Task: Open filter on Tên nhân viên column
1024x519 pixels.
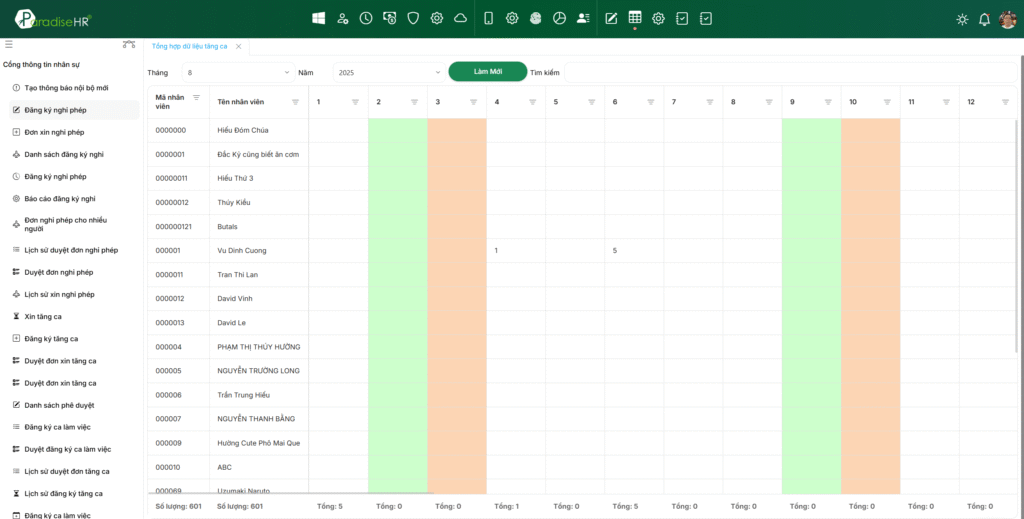Action: (295, 102)
